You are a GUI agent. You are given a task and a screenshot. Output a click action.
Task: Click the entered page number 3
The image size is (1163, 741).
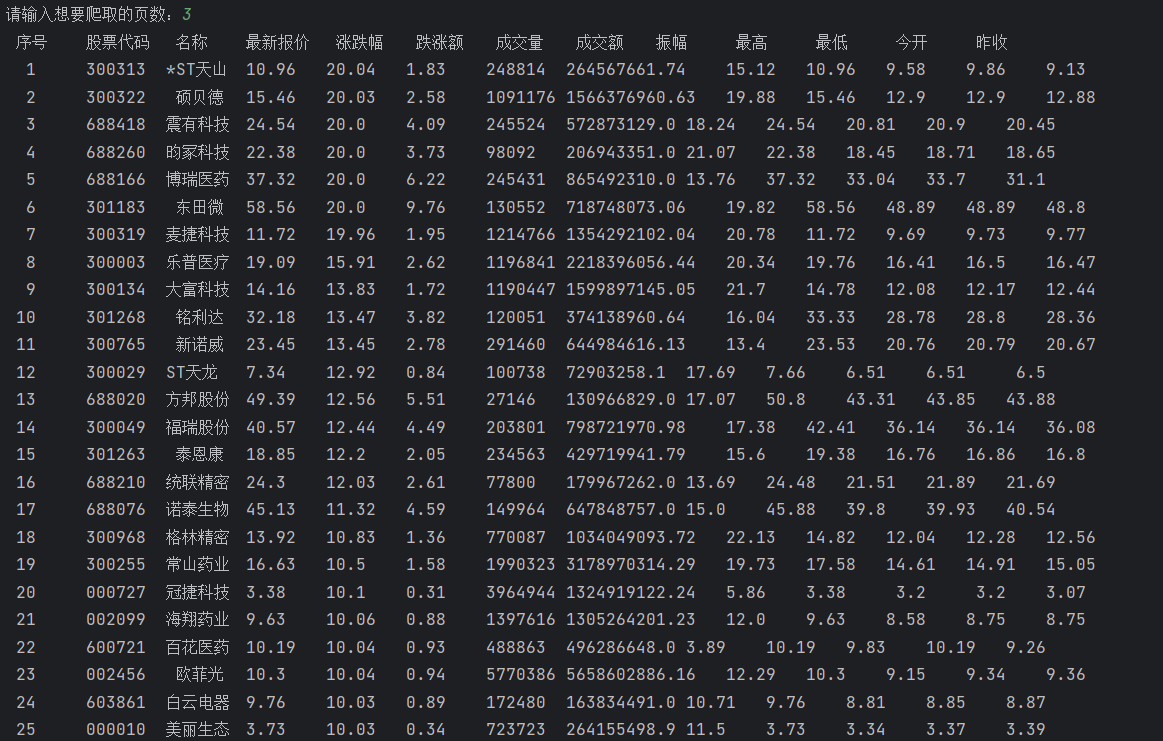coord(187,14)
